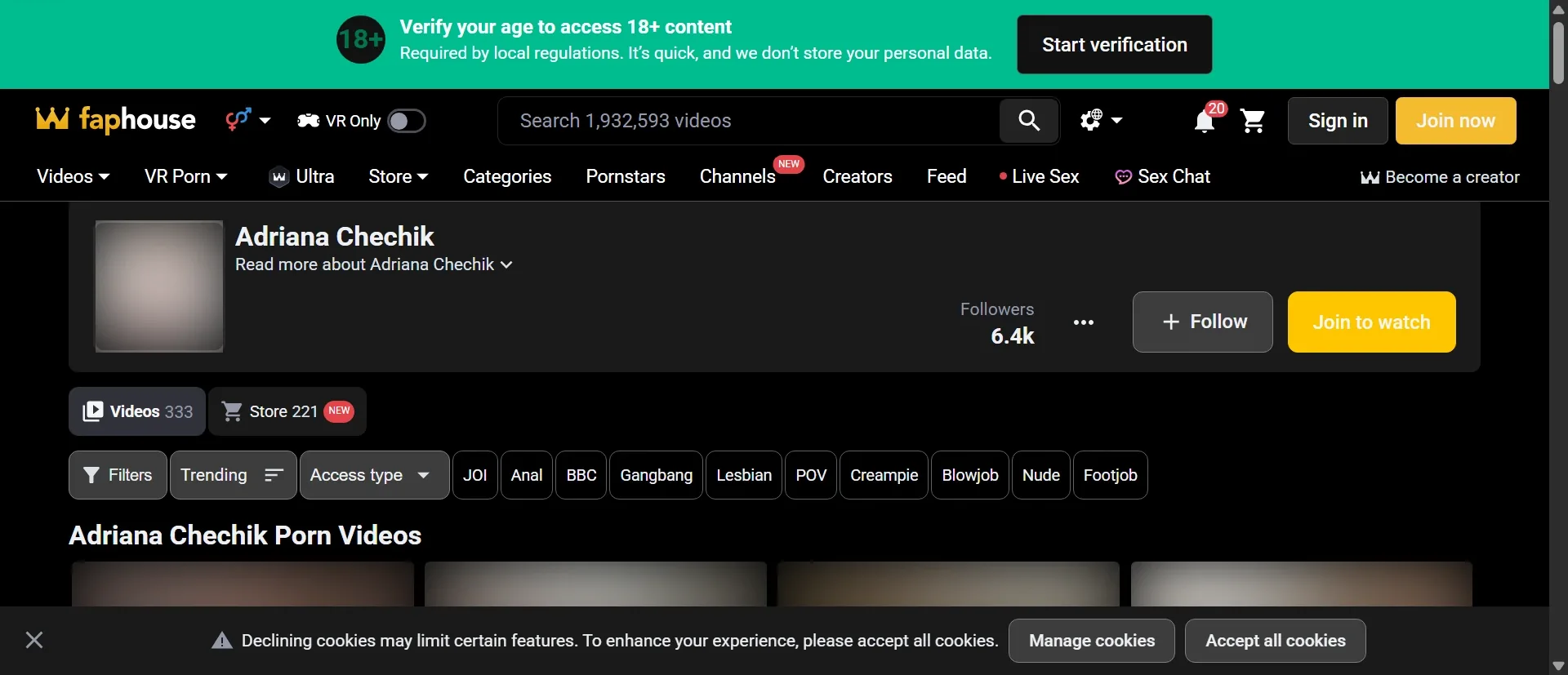The width and height of the screenshot is (1568, 675).
Task: Click Manage cookies button
Action: pyautogui.click(x=1092, y=641)
